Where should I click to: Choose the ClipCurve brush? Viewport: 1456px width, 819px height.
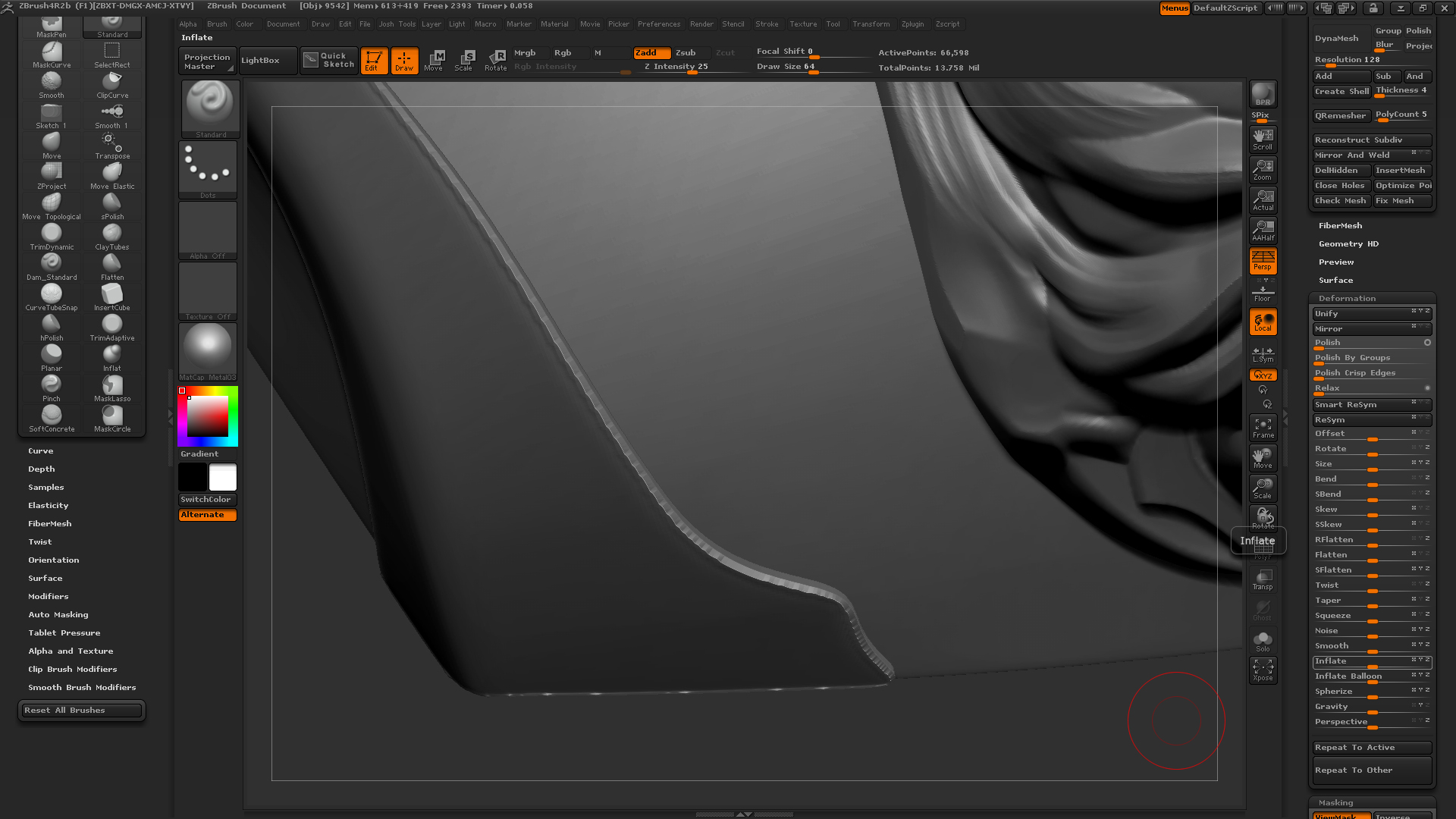(x=112, y=85)
